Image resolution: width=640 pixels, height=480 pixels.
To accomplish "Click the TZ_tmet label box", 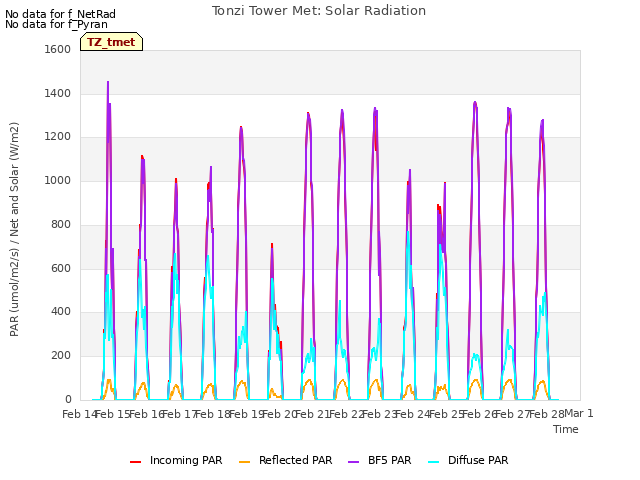I will [x=111, y=42].
